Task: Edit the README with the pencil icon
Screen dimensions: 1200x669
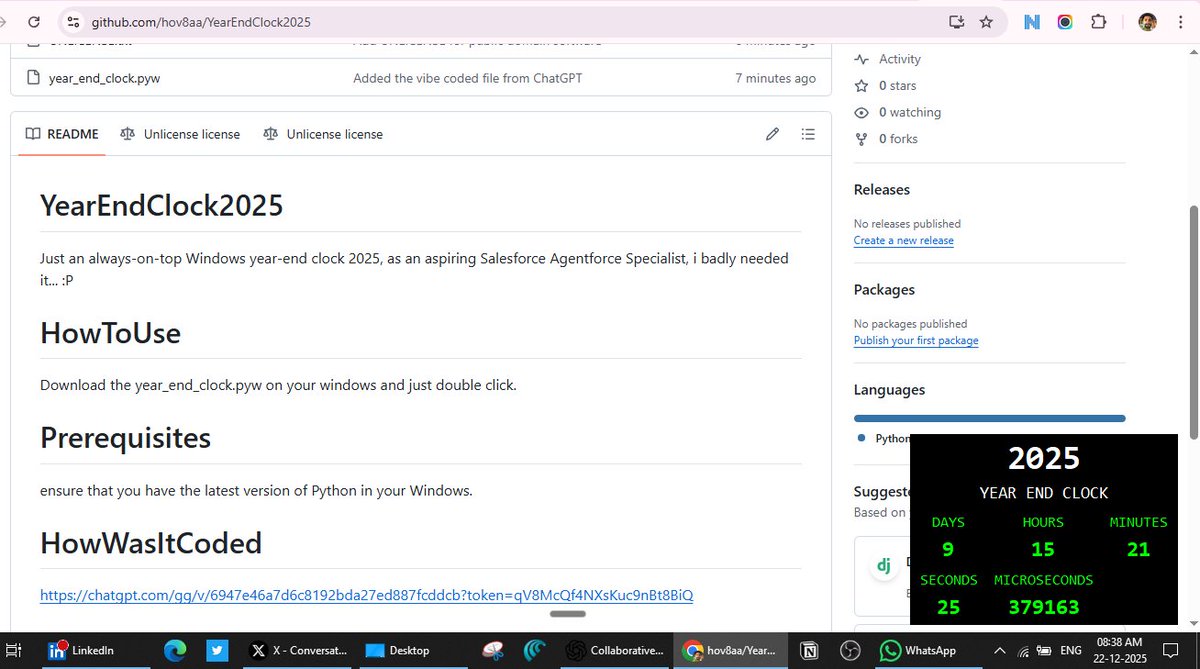Action: click(772, 134)
